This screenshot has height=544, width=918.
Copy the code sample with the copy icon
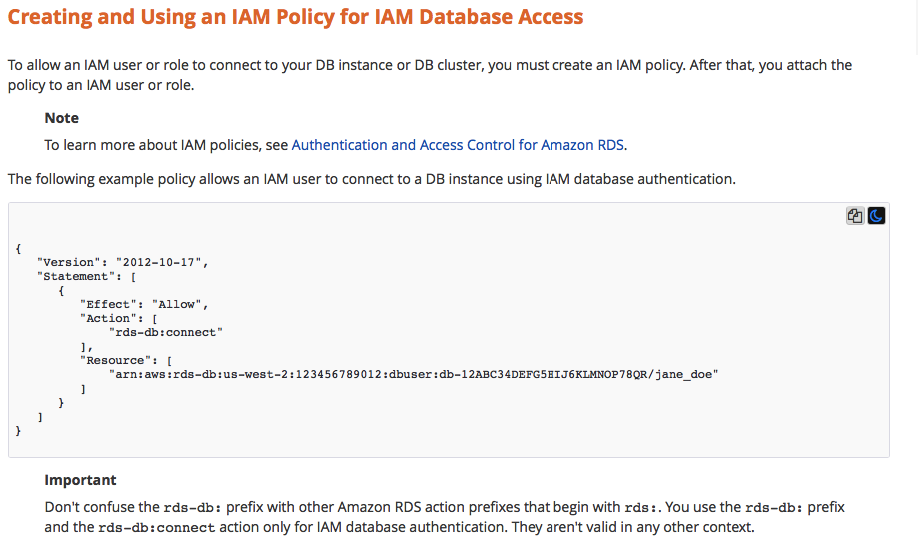click(x=855, y=216)
